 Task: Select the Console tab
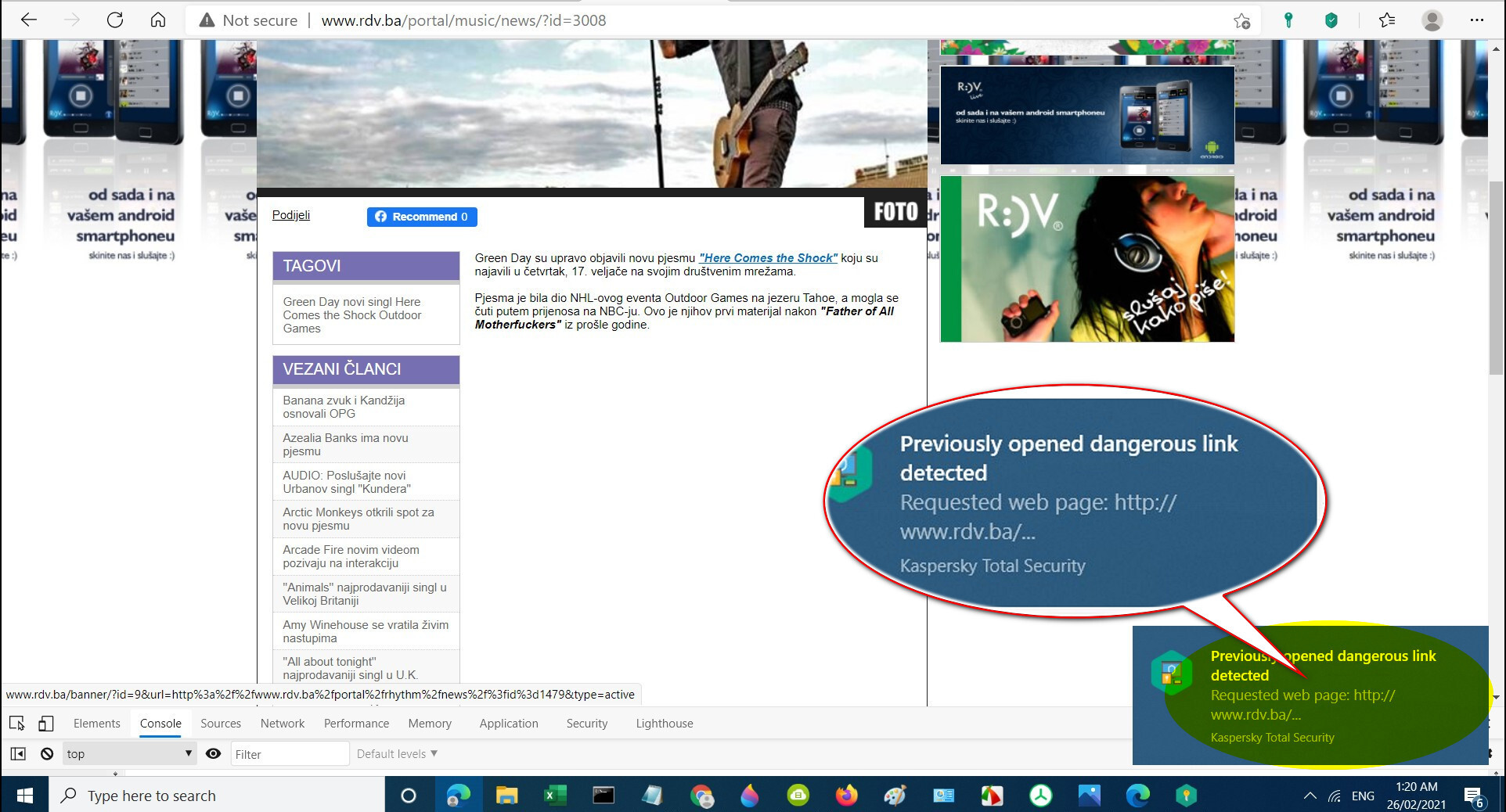tap(160, 724)
